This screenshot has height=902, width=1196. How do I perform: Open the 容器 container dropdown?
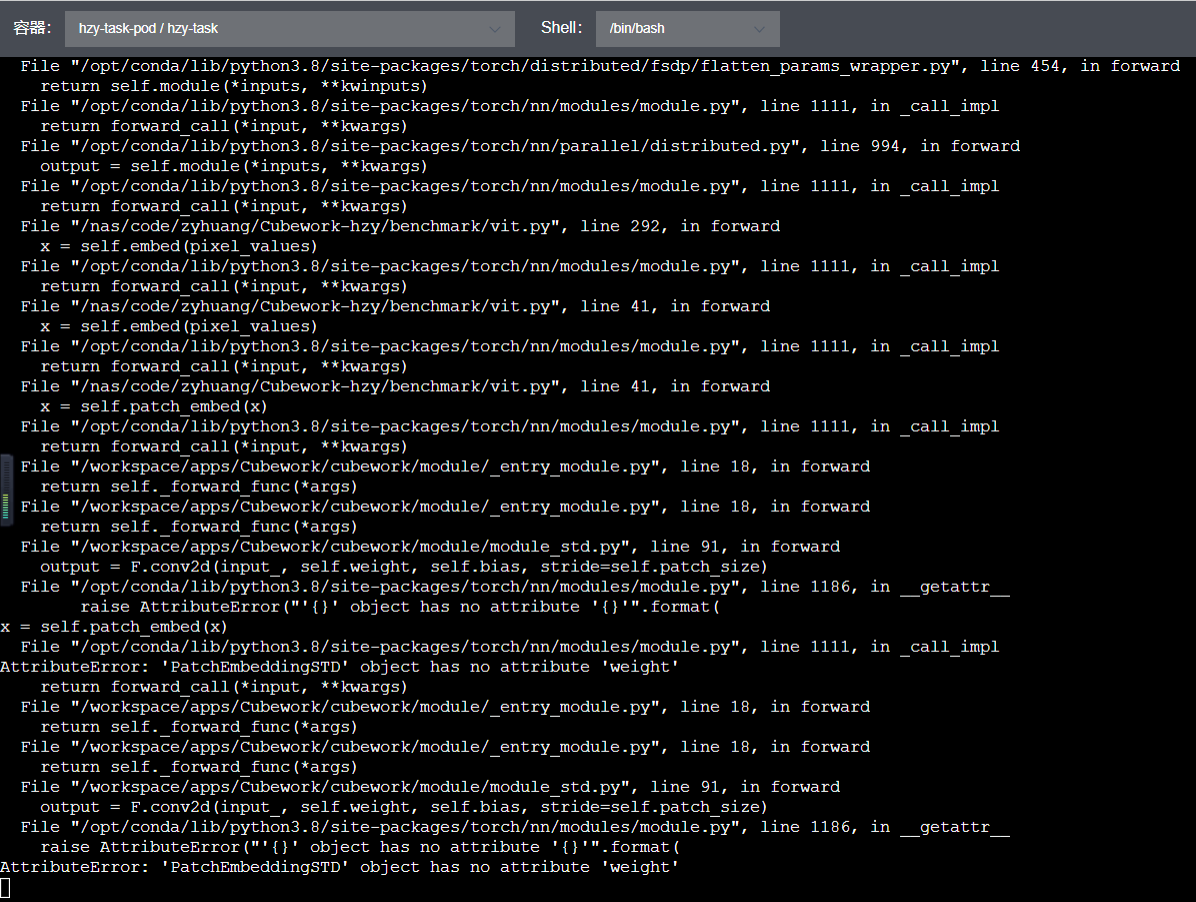tap(288, 29)
